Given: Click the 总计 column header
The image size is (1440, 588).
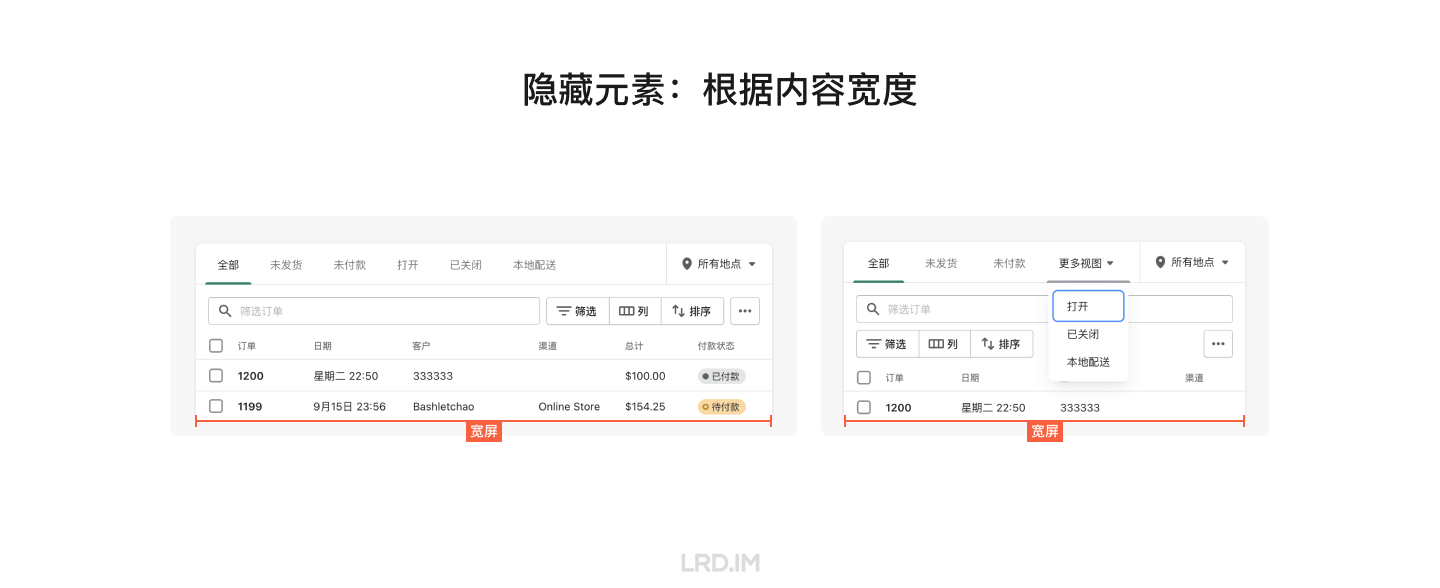Looking at the screenshot, I should click(x=634, y=346).
